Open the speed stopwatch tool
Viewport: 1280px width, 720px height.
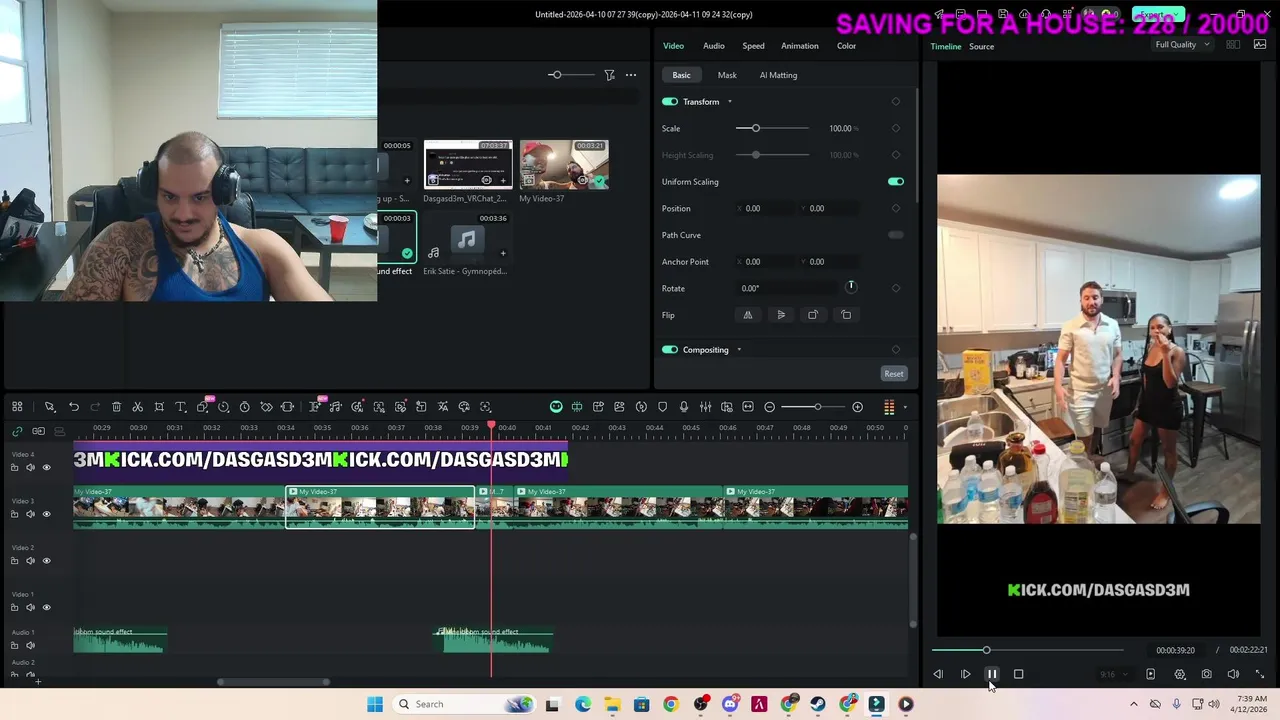point(244,407)
